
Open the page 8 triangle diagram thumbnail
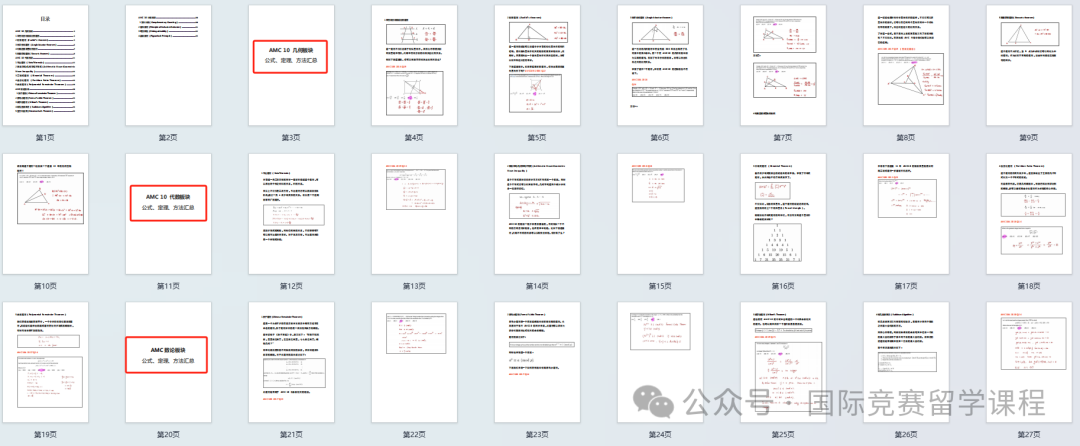(906, 65)
